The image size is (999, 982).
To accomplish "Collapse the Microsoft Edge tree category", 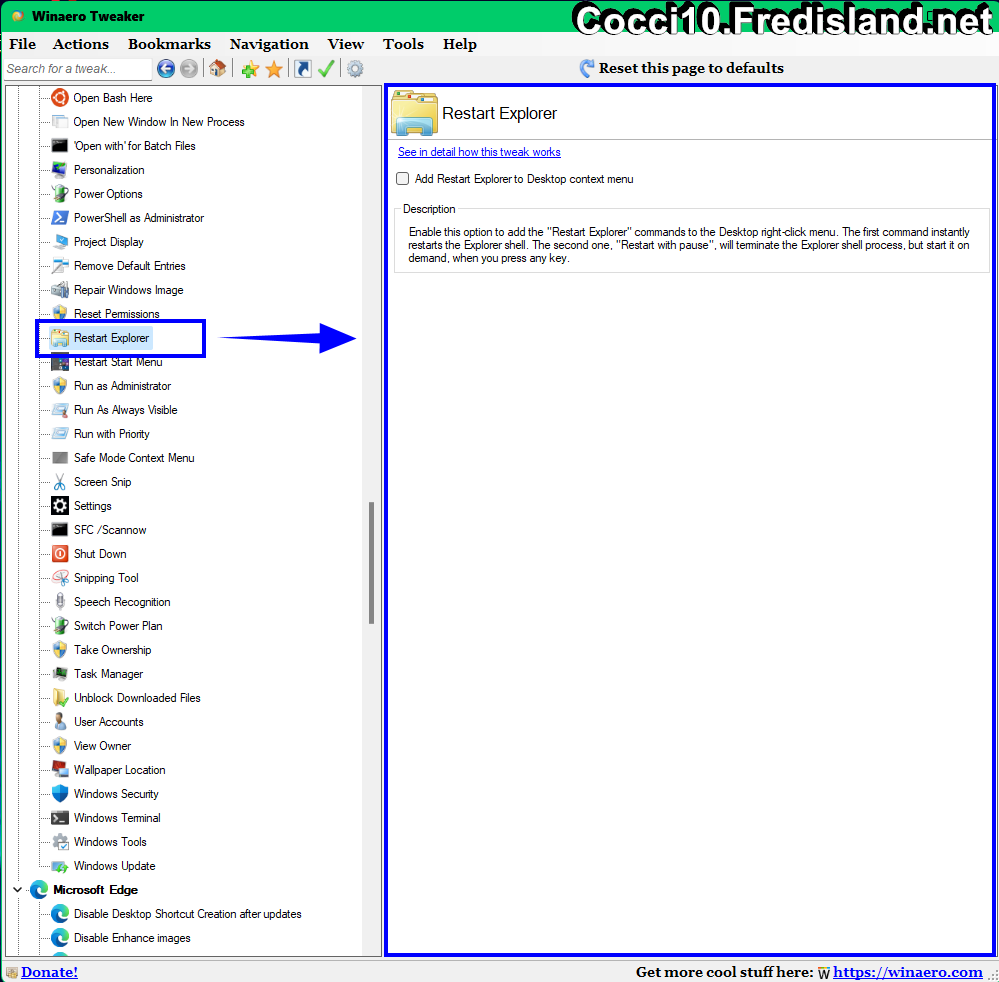I will [x=17, y=890].
